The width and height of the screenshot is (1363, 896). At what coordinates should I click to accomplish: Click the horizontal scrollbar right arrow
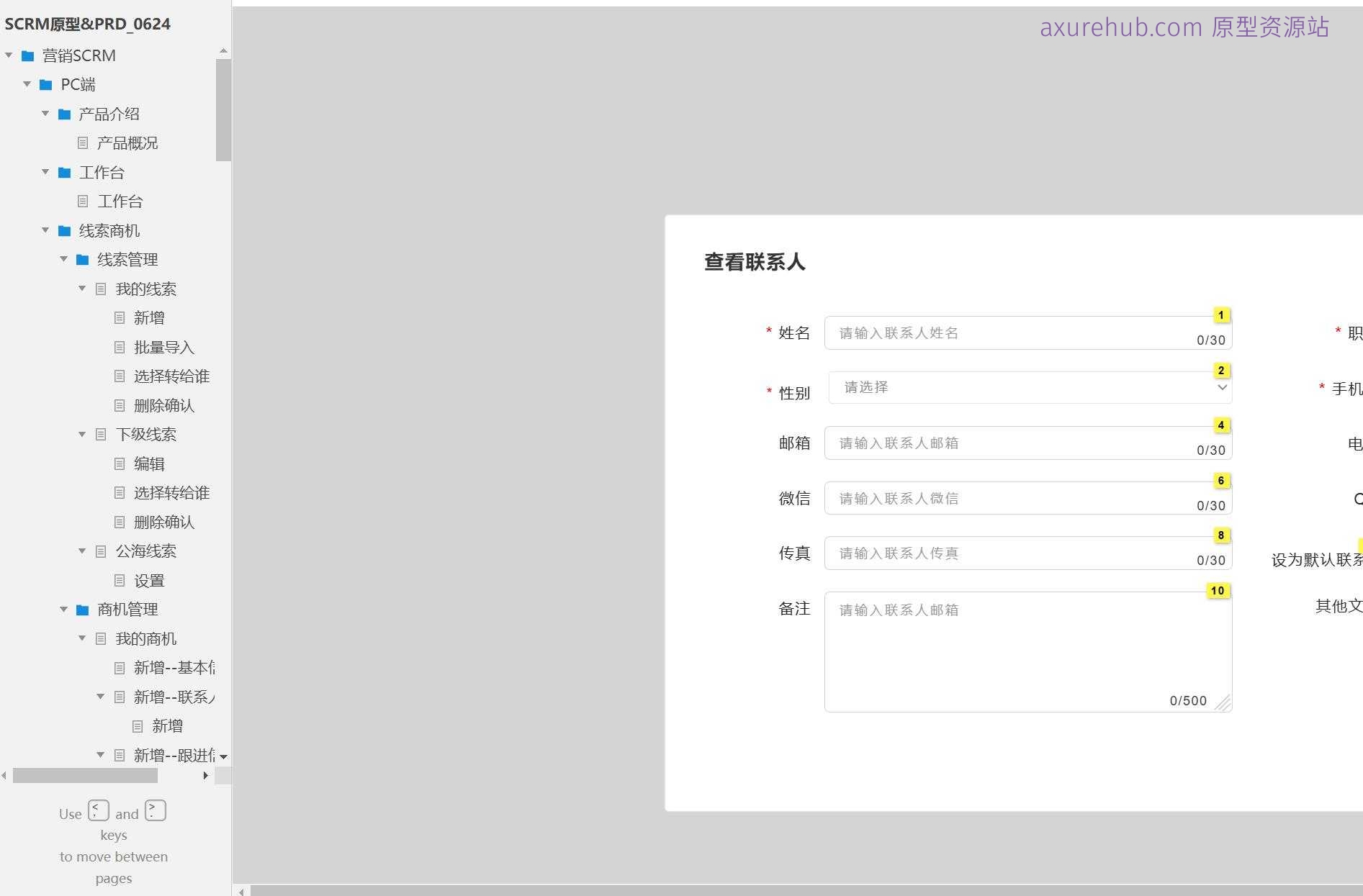(206, 775)
